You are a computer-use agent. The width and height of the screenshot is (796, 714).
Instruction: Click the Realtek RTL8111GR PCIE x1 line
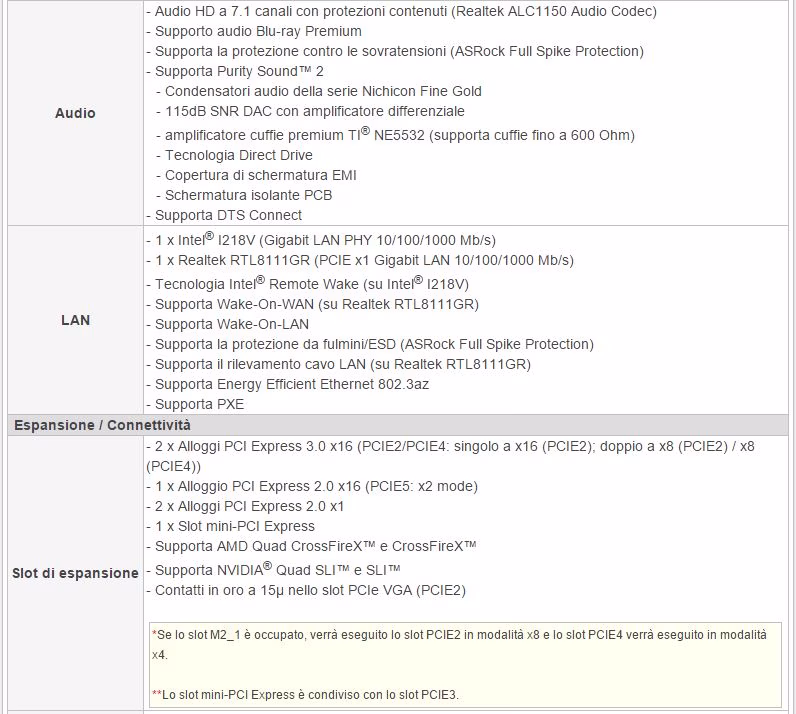pyautogui.click(x=360, y=261)
